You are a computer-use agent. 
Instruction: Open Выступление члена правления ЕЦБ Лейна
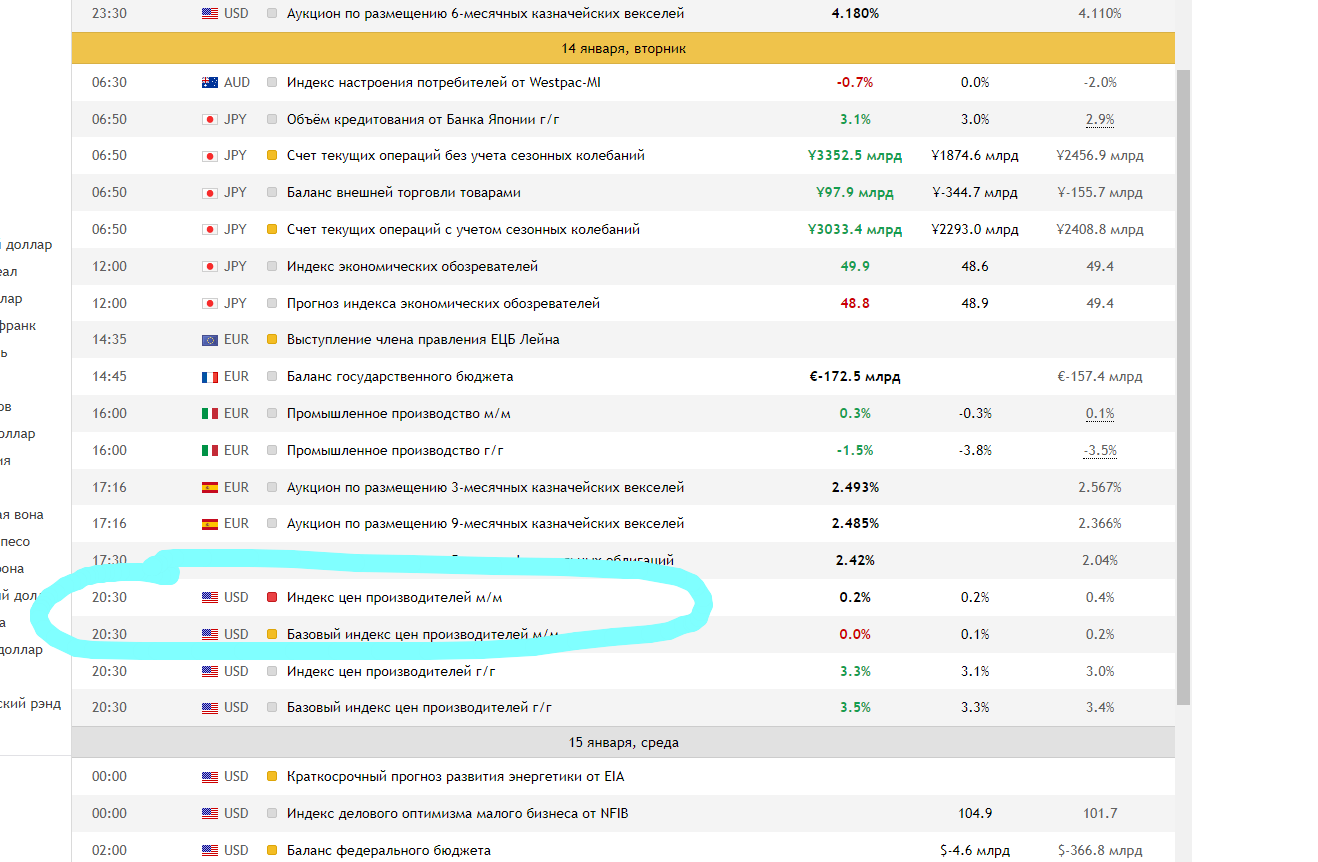pos(423,339)
